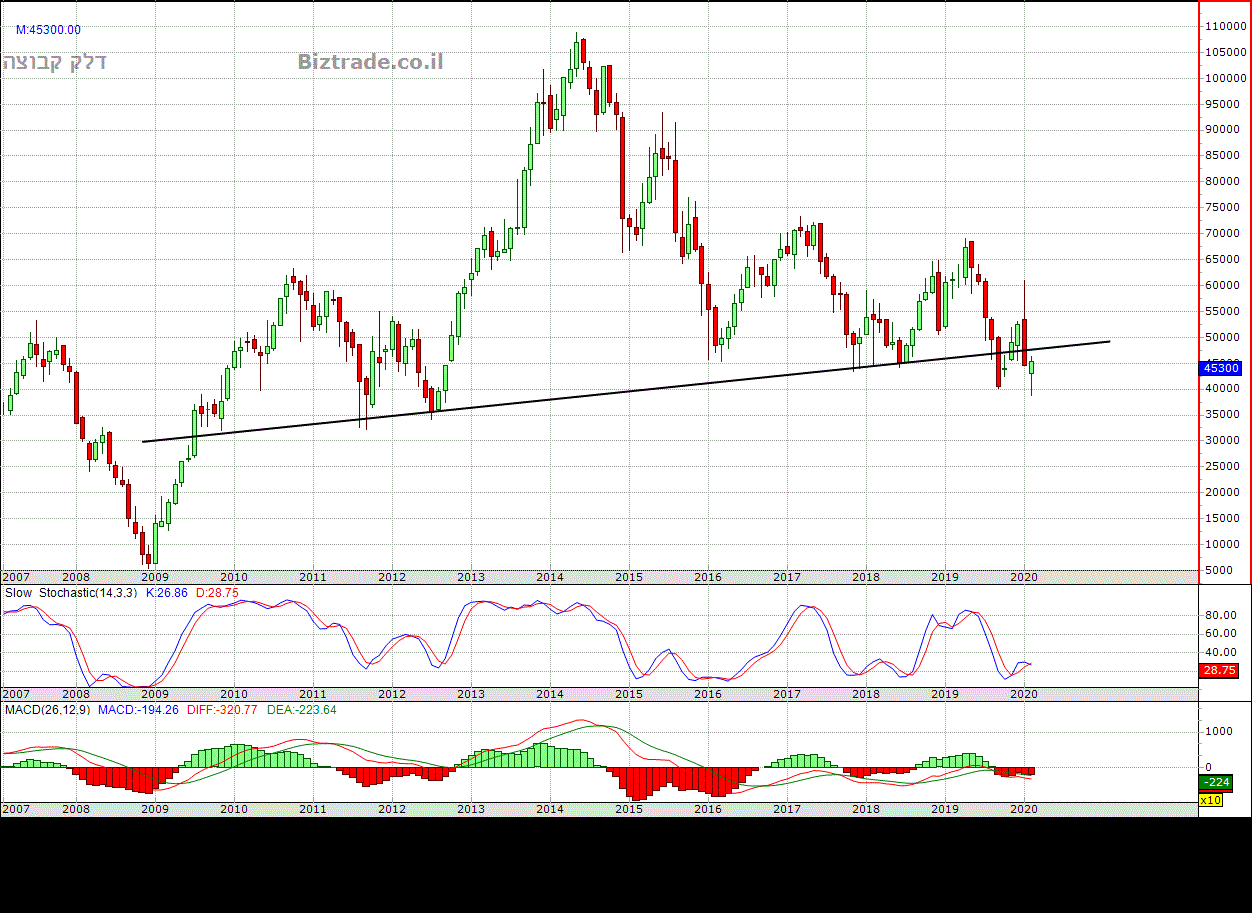Click 2009 on the main price chart axis
The width and height of the screenshot is (1252, 913).
(153, 577)
